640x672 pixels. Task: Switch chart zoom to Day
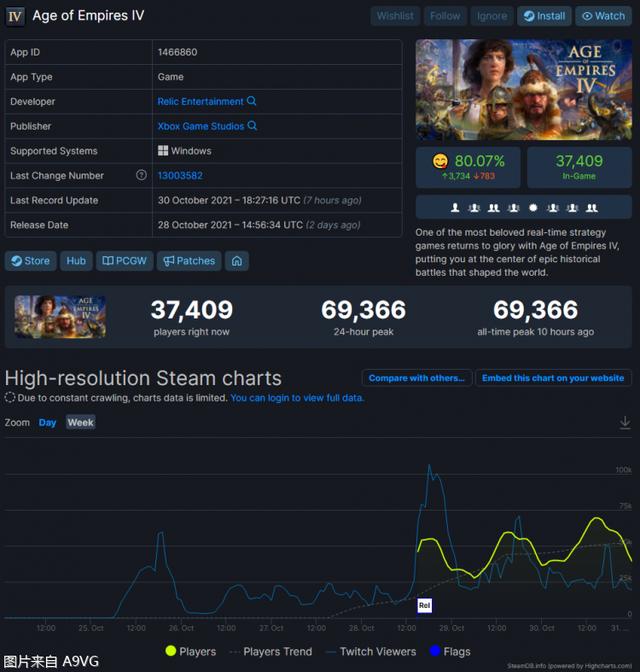47,423
